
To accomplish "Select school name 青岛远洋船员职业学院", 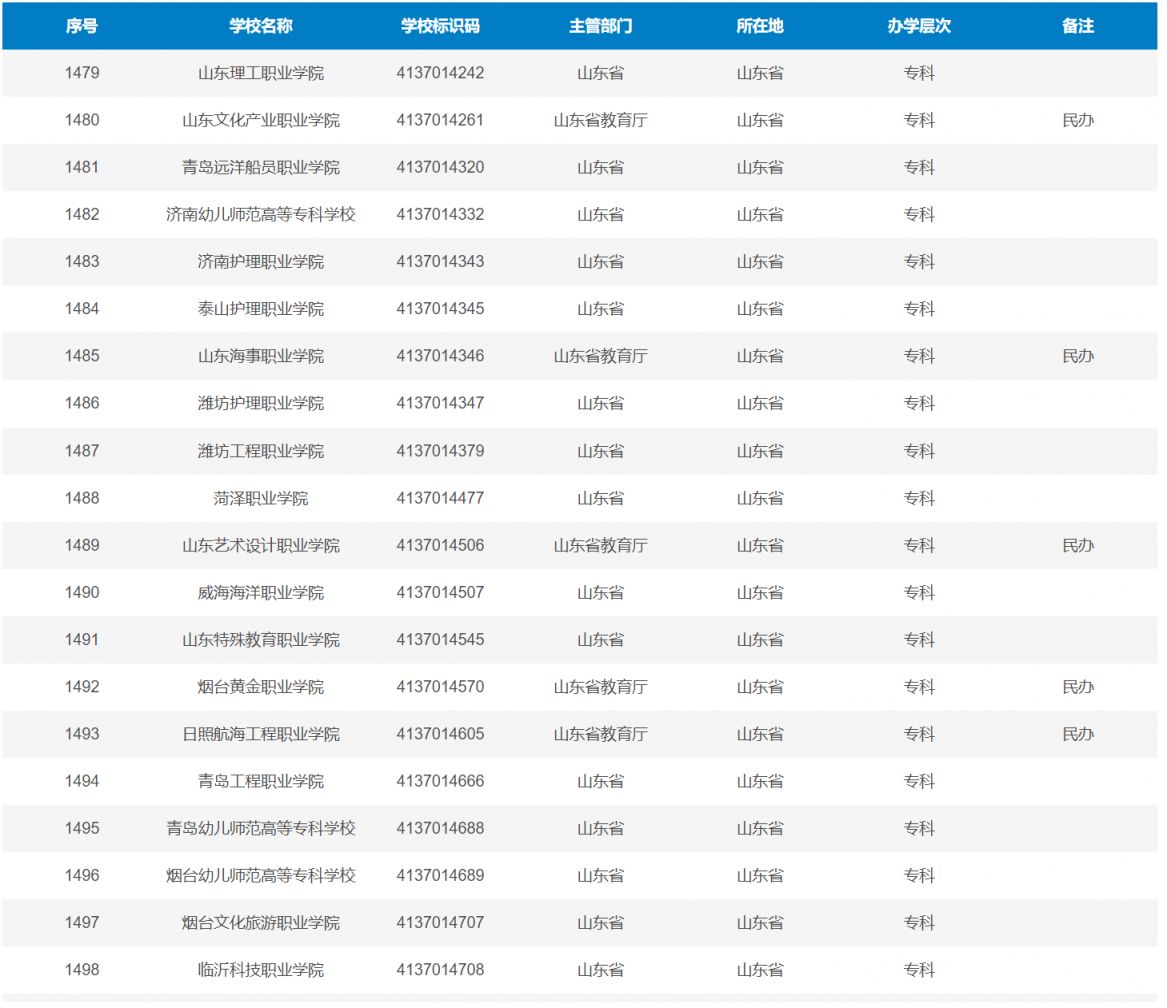I will (260, 168).
